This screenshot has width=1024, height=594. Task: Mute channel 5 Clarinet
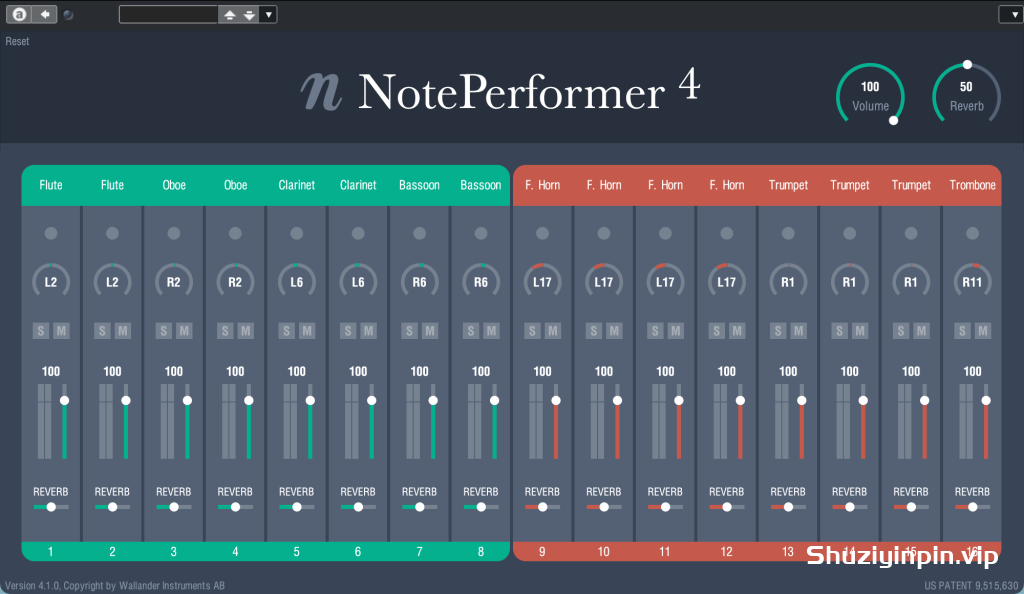tap(307, 331)
